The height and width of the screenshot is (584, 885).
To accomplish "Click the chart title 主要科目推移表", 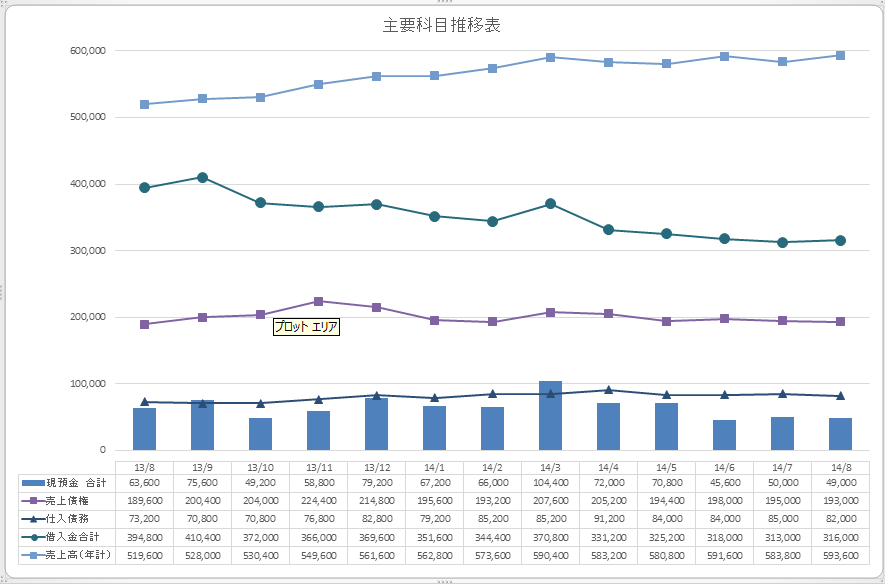I will [441, 26].
